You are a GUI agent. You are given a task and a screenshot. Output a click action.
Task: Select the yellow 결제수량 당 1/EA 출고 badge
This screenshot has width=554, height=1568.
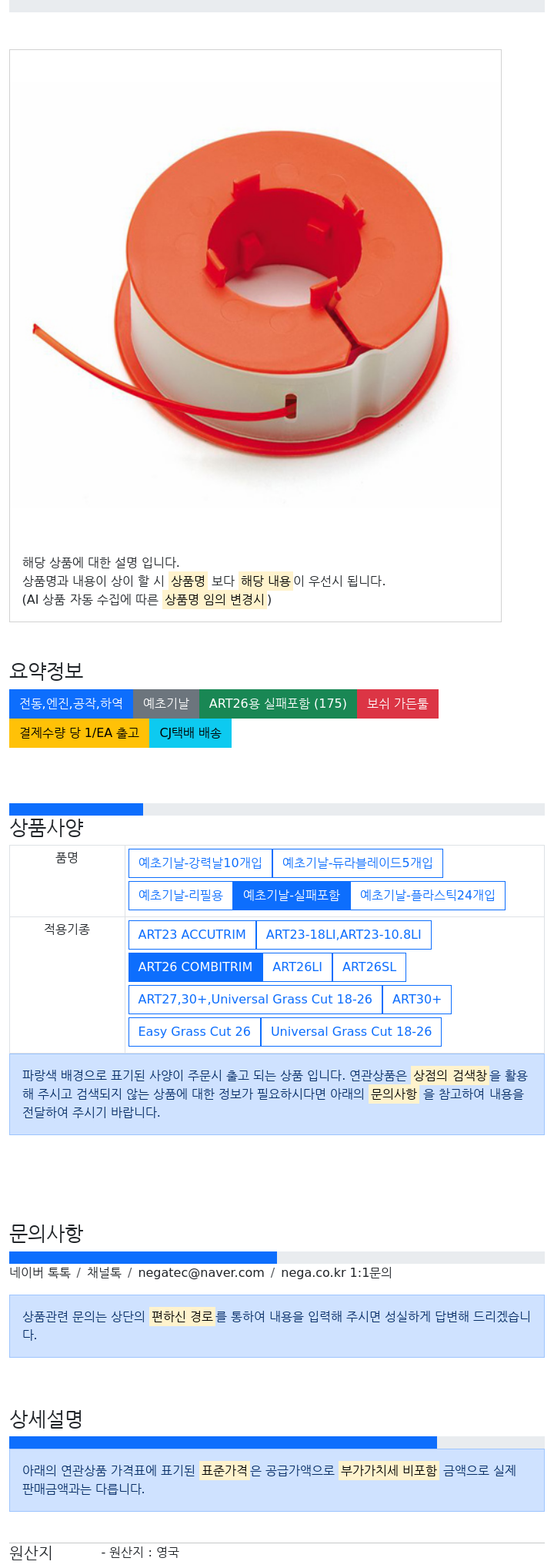point(79,733)
